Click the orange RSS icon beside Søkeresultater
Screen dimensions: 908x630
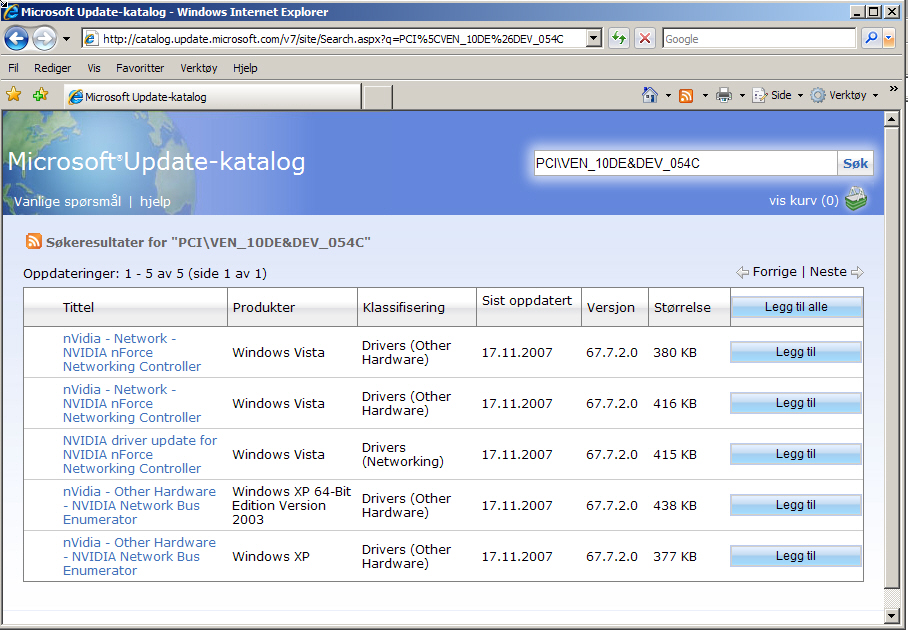34,241
